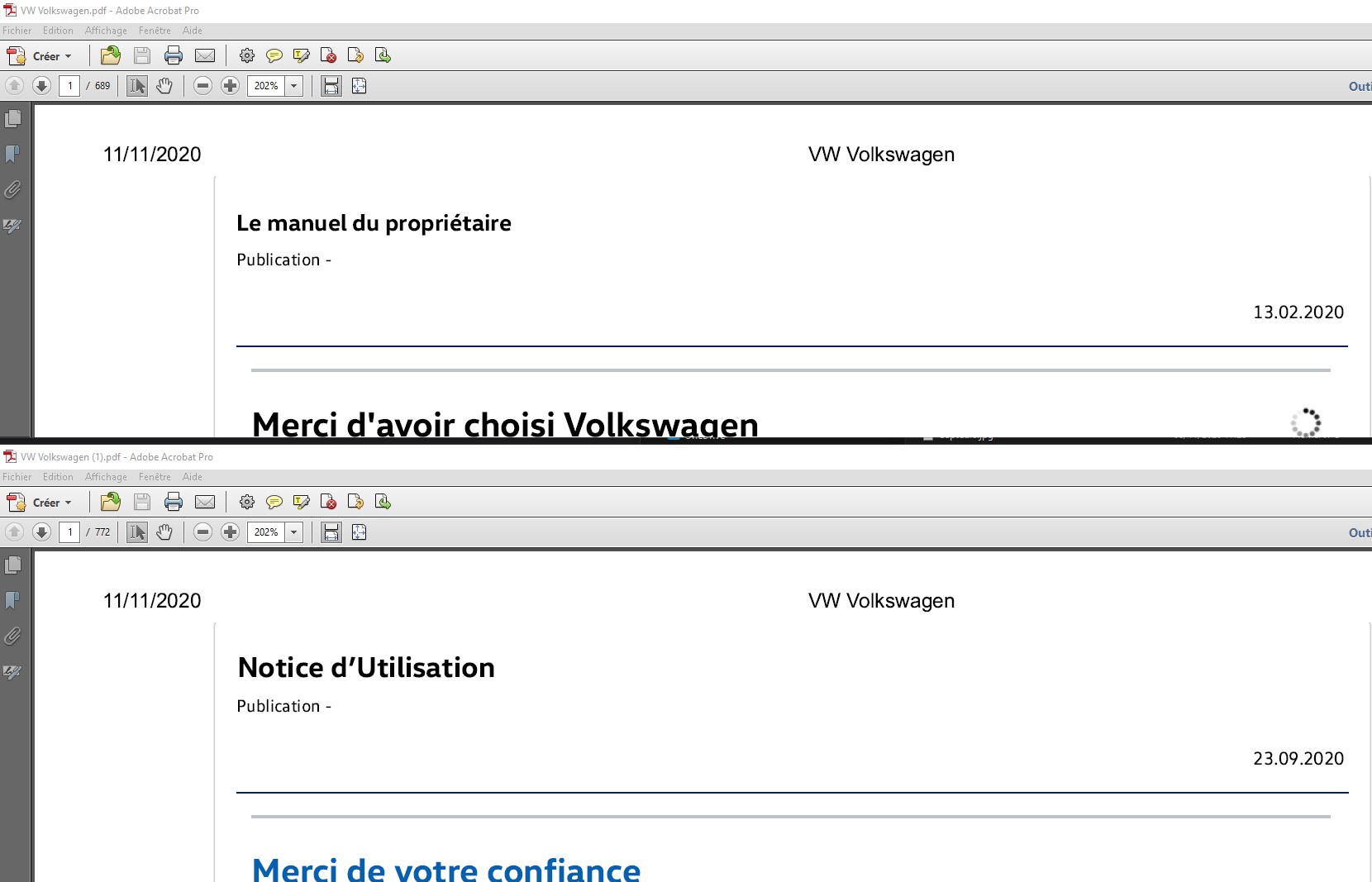Viewport: 1372px width, 882px height.
Task: Click highlight text icon in top window
Action: click(x=302, y=55)
